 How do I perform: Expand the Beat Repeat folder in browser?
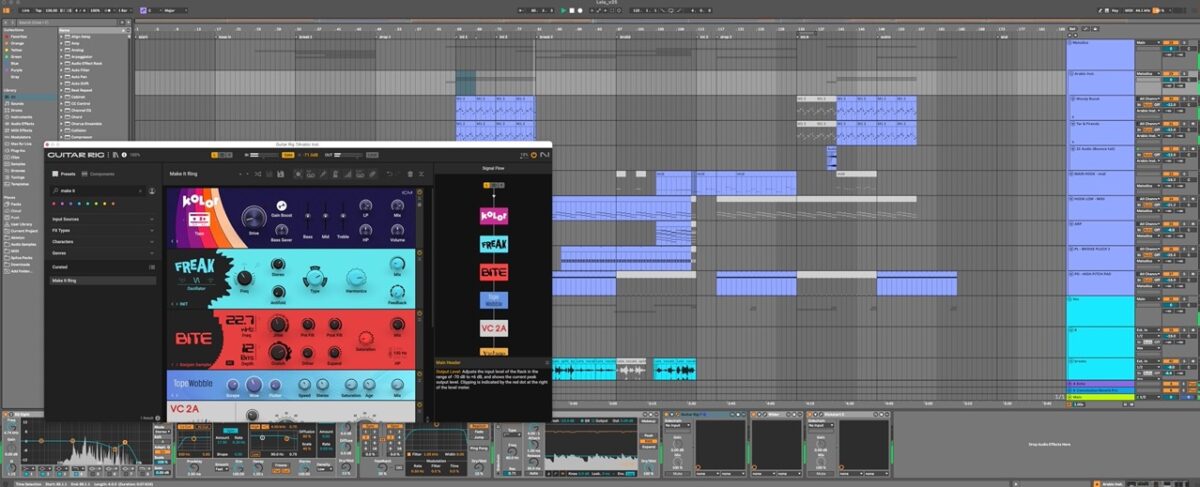[60, 90]
